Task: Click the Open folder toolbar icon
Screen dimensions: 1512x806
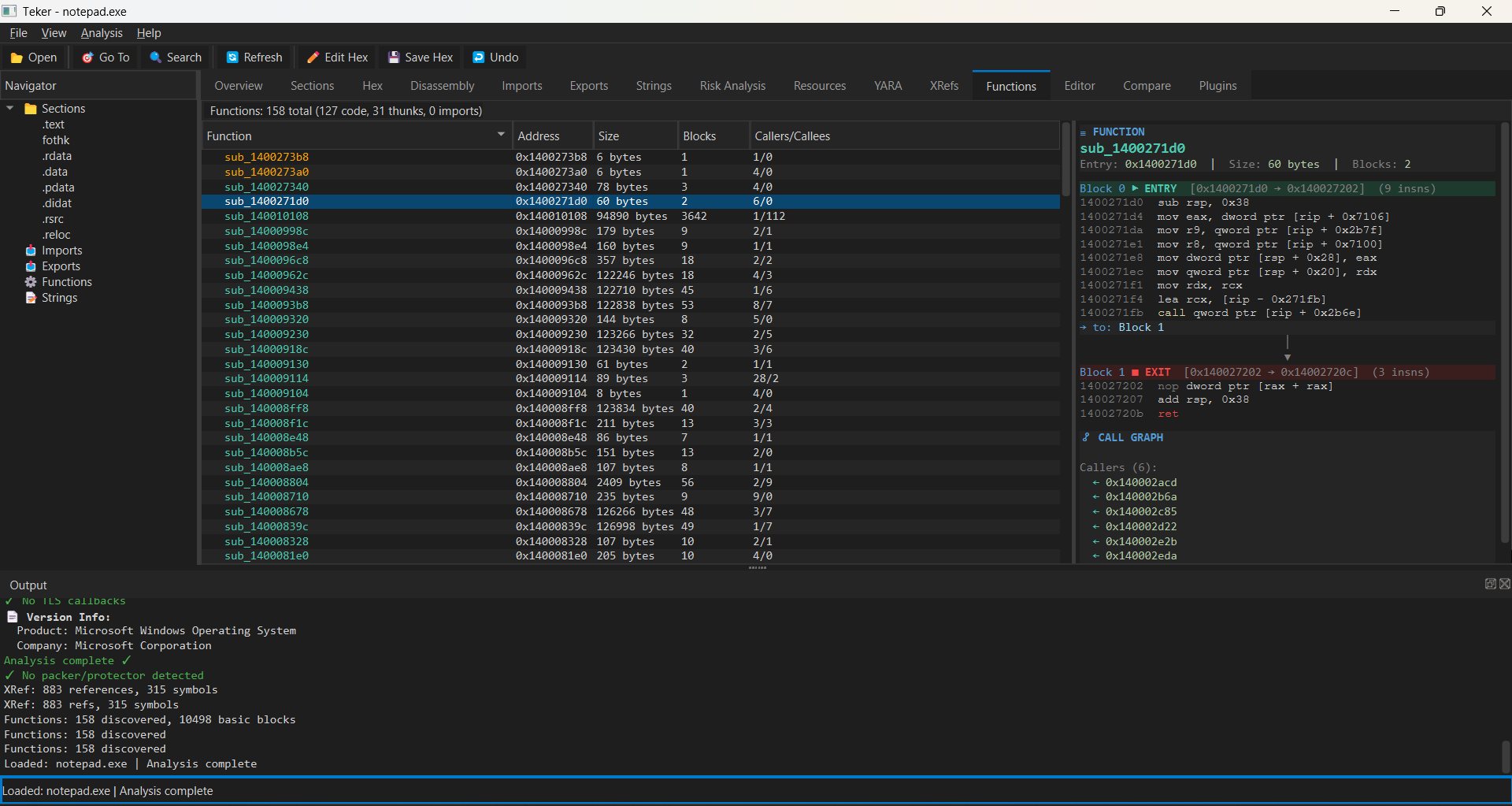Action: point(17,58)
